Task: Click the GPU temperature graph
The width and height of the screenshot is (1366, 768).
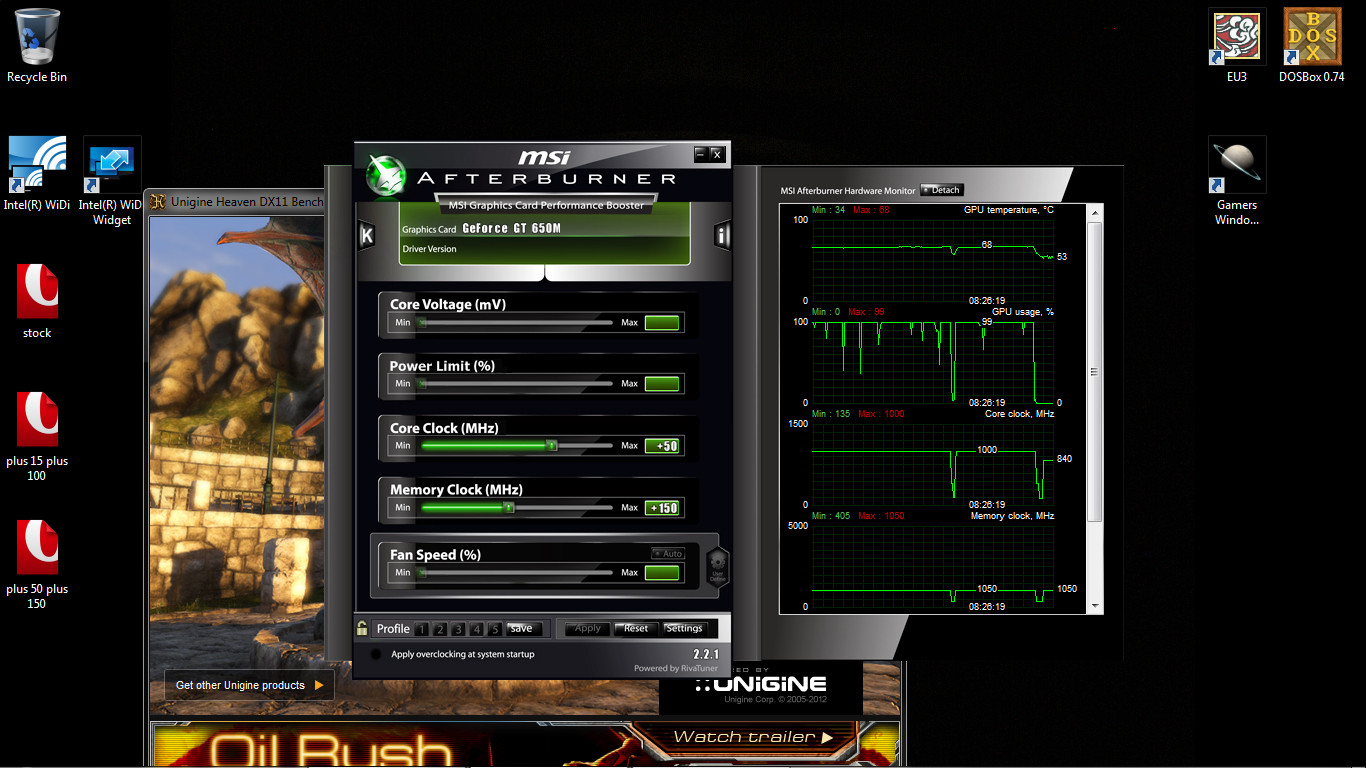Action: pos(933,259)
